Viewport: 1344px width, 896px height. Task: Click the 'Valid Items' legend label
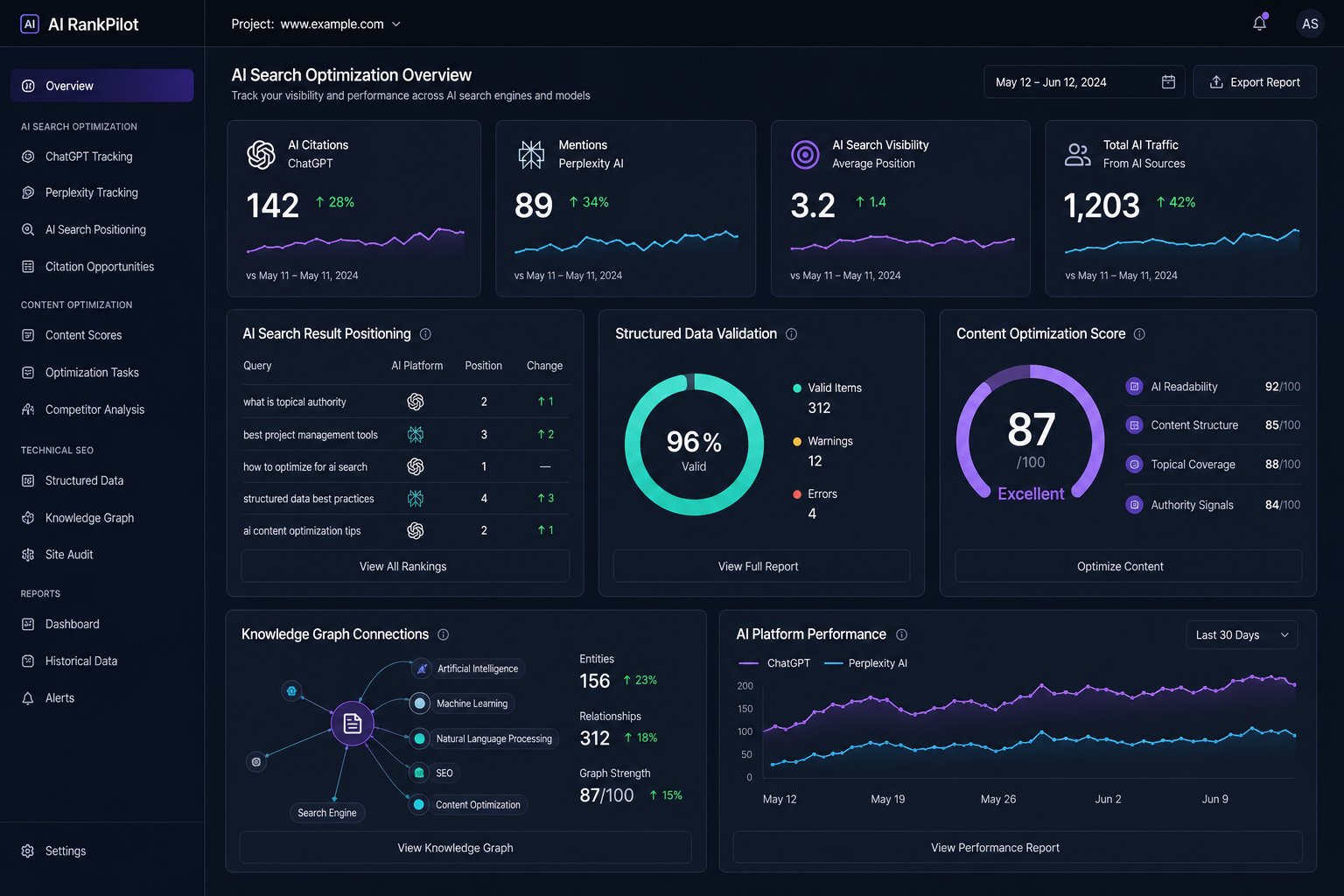click(835, 388)
